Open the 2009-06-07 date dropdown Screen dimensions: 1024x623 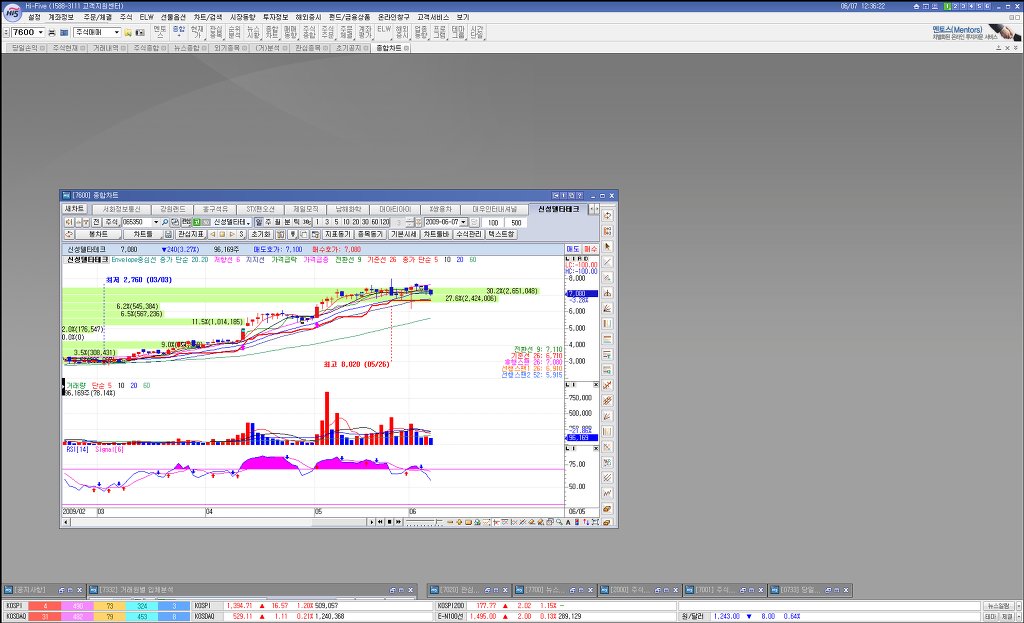coord(463,223)
